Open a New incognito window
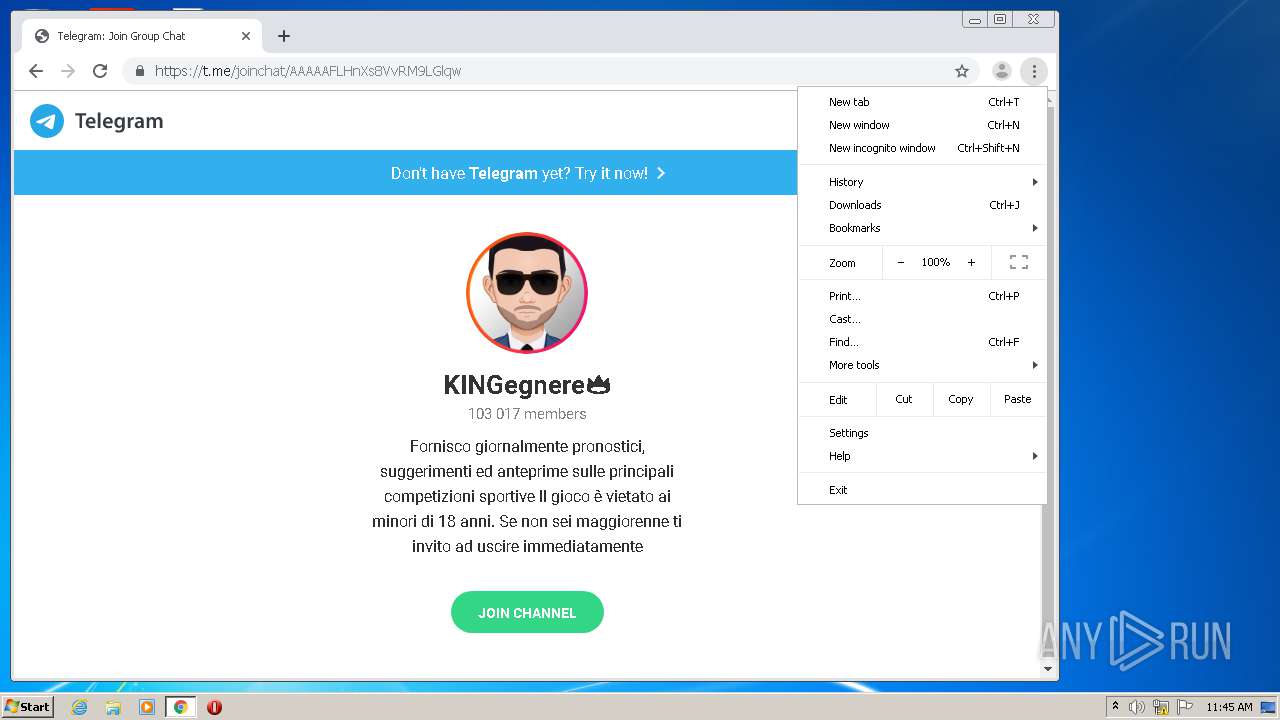The height and width of the screenshot is (720, 1280). (x=922, y=148)
